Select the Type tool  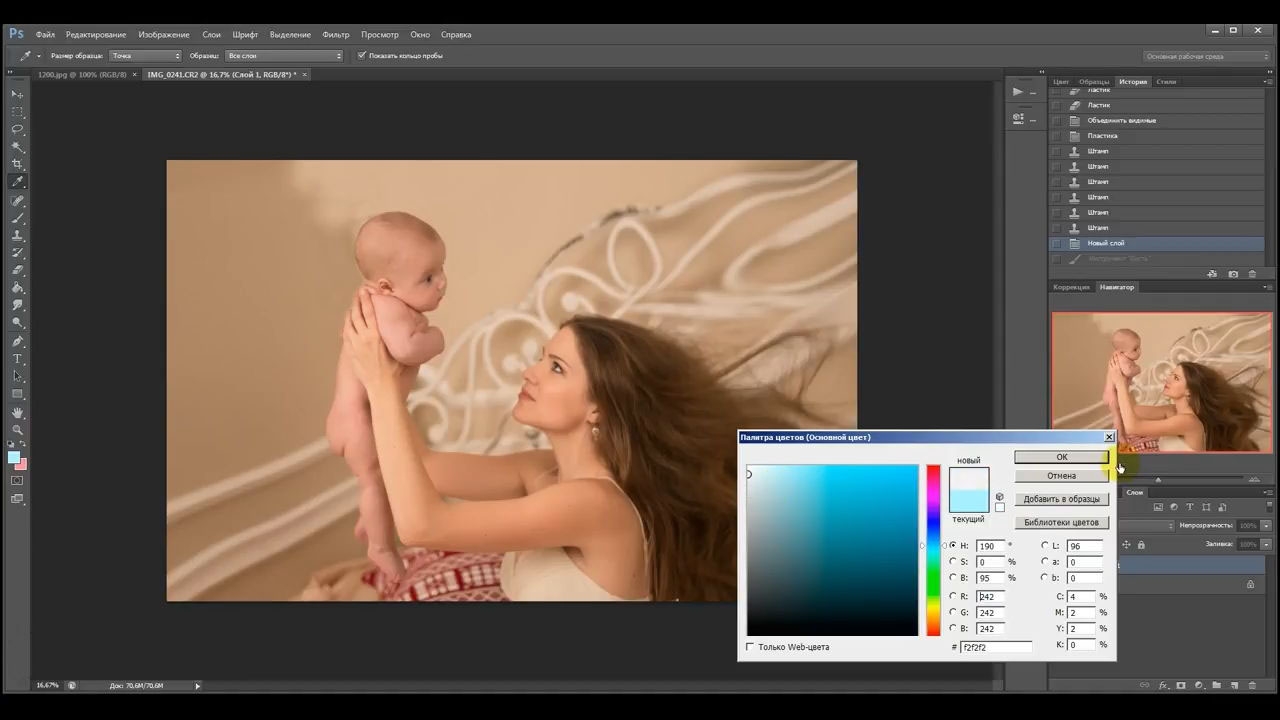click(17, 359)
